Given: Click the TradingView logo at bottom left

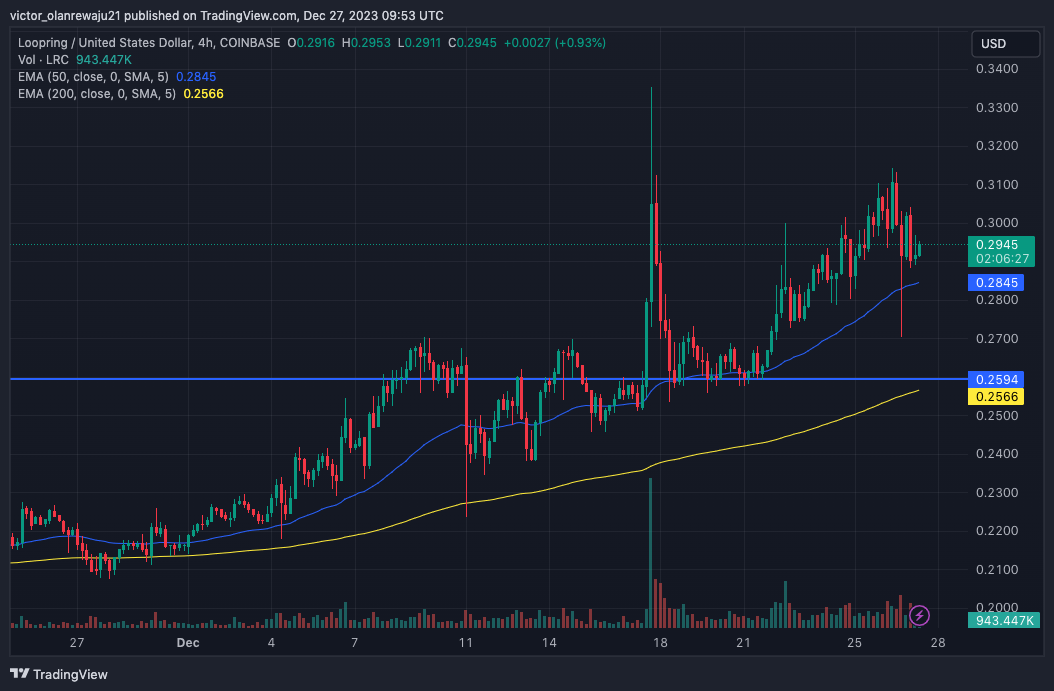Looking at the screenshot, I should tap(58, 674).
